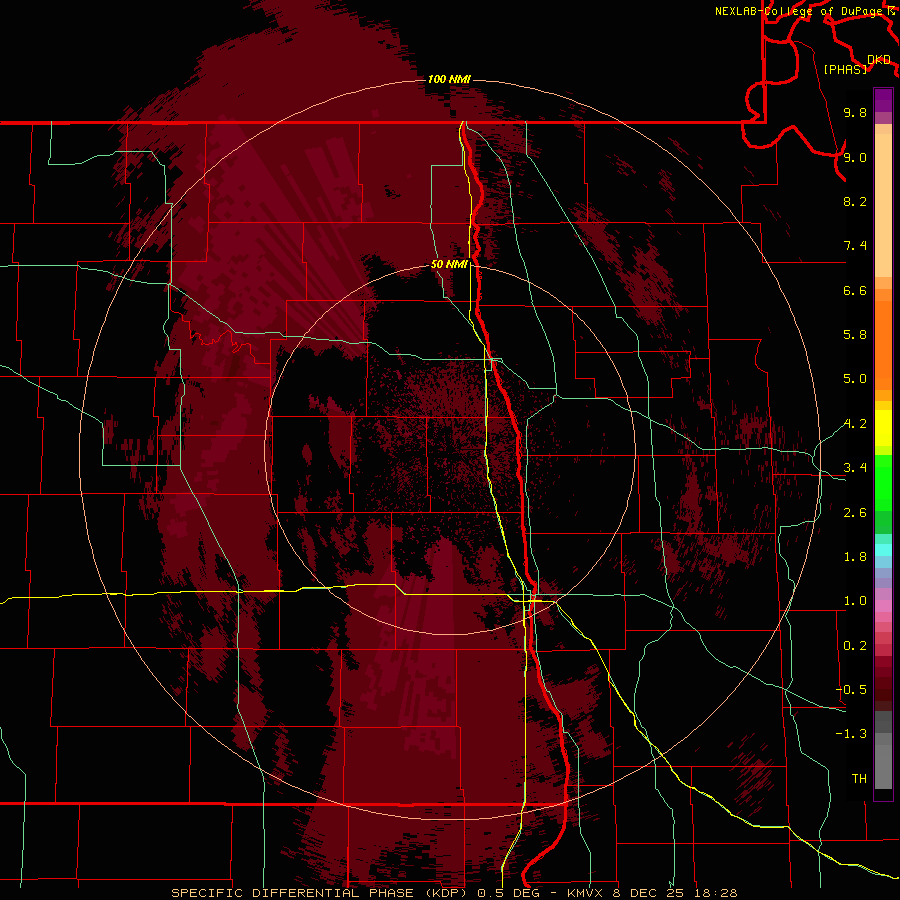Click the 9.8 value on the color scale
This screenshot has height=900, width=900.
855,112
